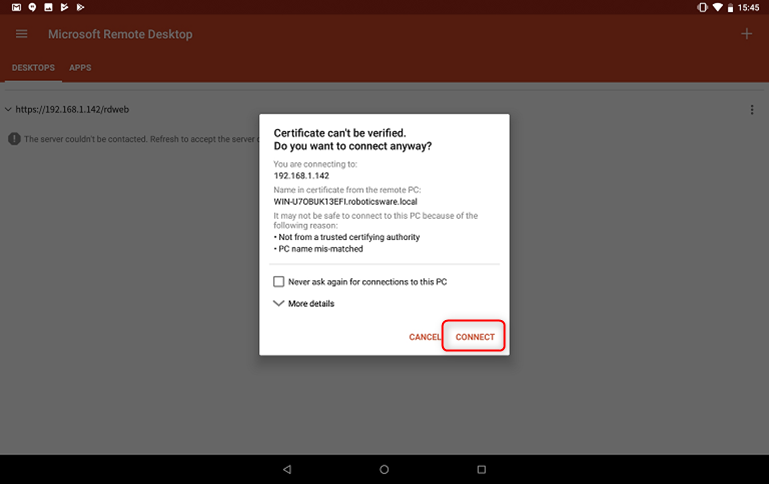Click the 15:45 clock in status bar
The image size is (769, 484).
pos(748,7)
